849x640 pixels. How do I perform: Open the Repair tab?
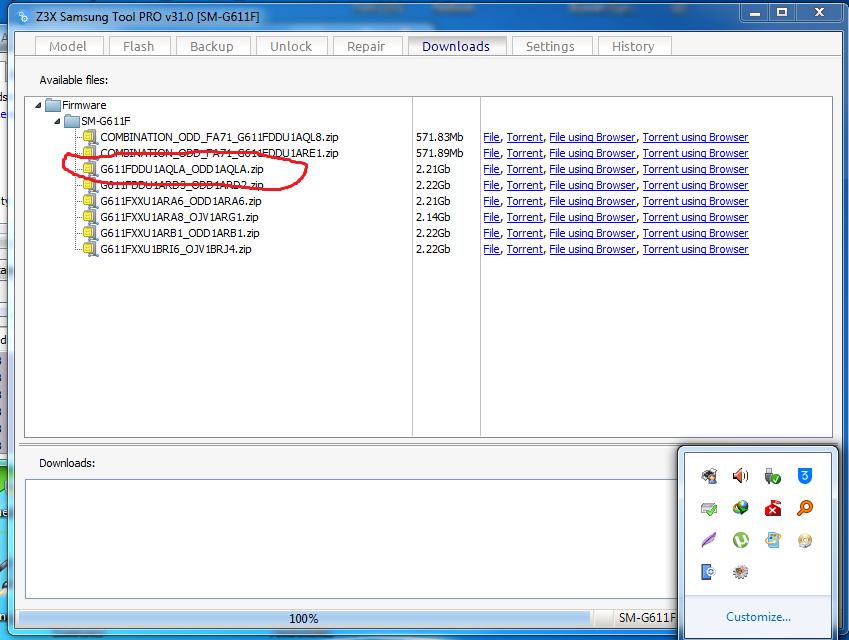pos(367,47)
